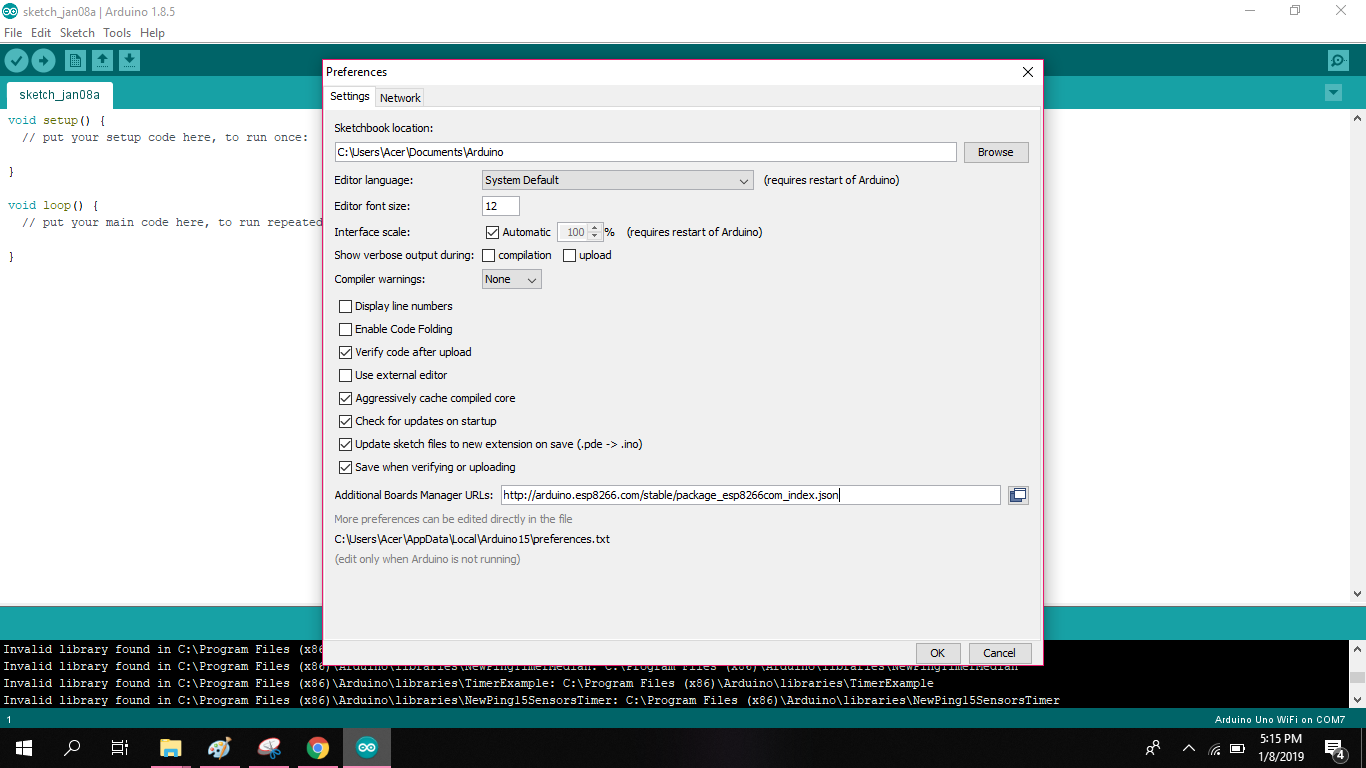
Task: Click Cancel in Preferences dialog
Action: [x=999, y=653]
